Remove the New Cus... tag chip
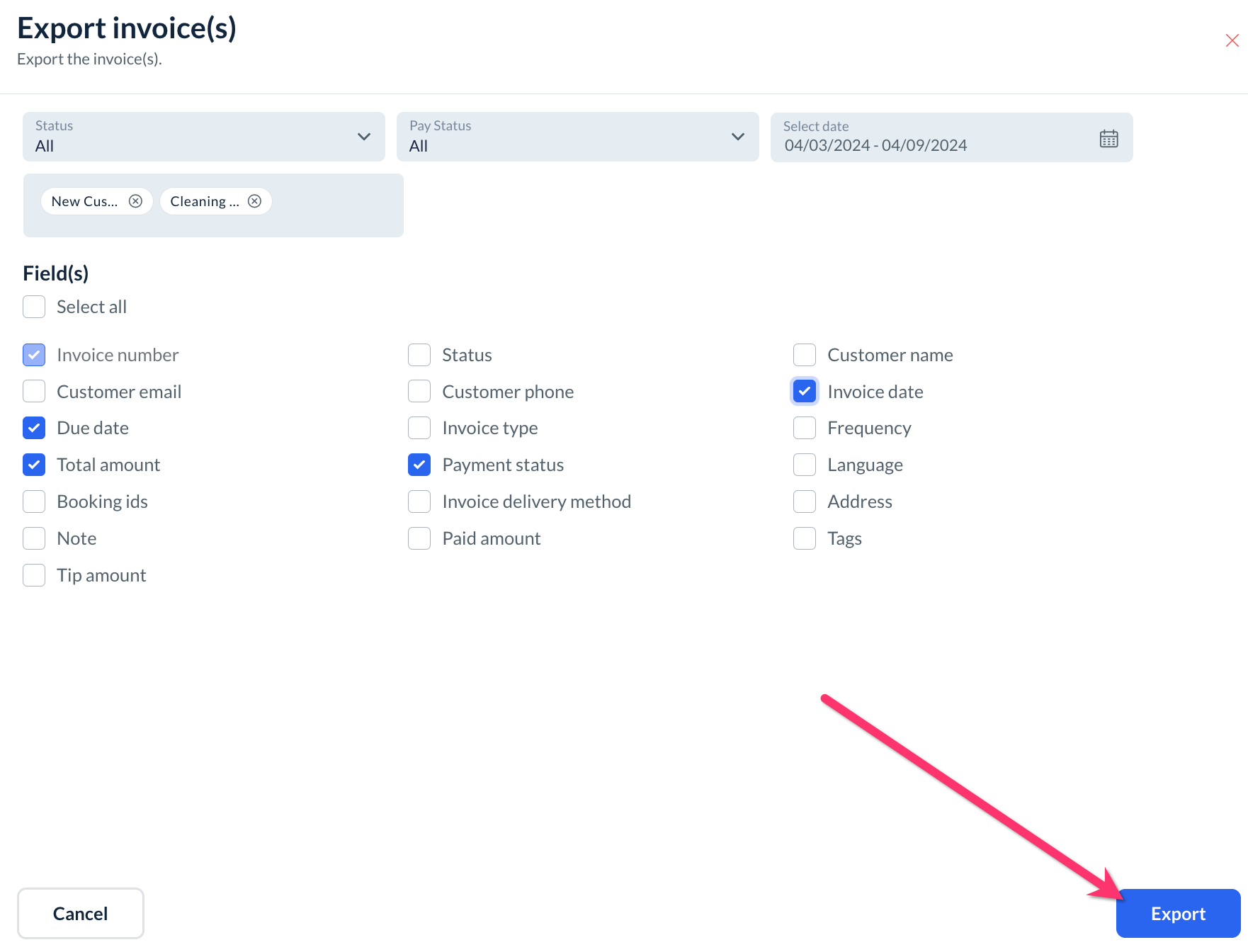This screenshot has height=952, width=1248. point(135,201)
